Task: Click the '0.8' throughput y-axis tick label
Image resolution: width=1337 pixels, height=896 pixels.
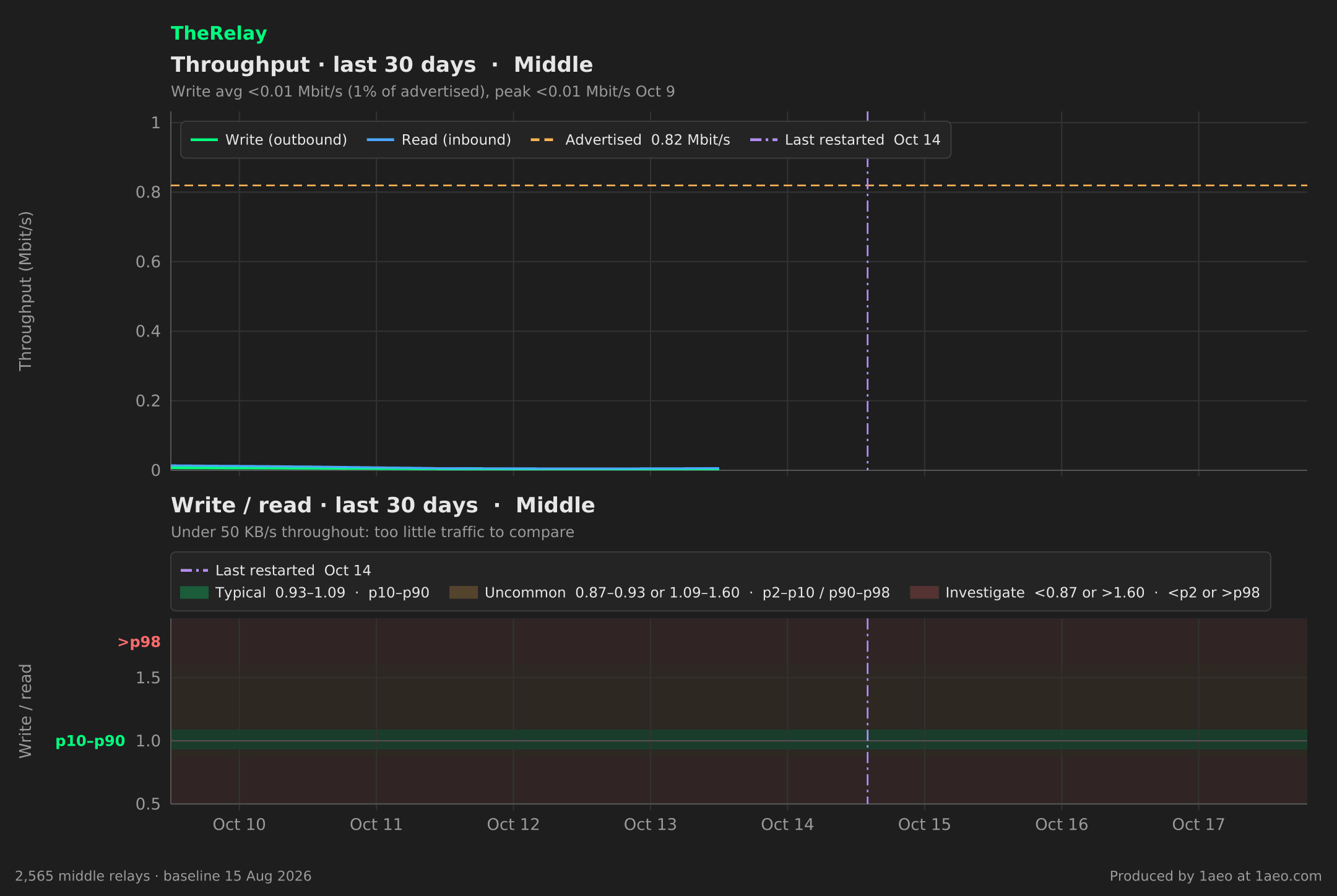Action: point(148,192)
